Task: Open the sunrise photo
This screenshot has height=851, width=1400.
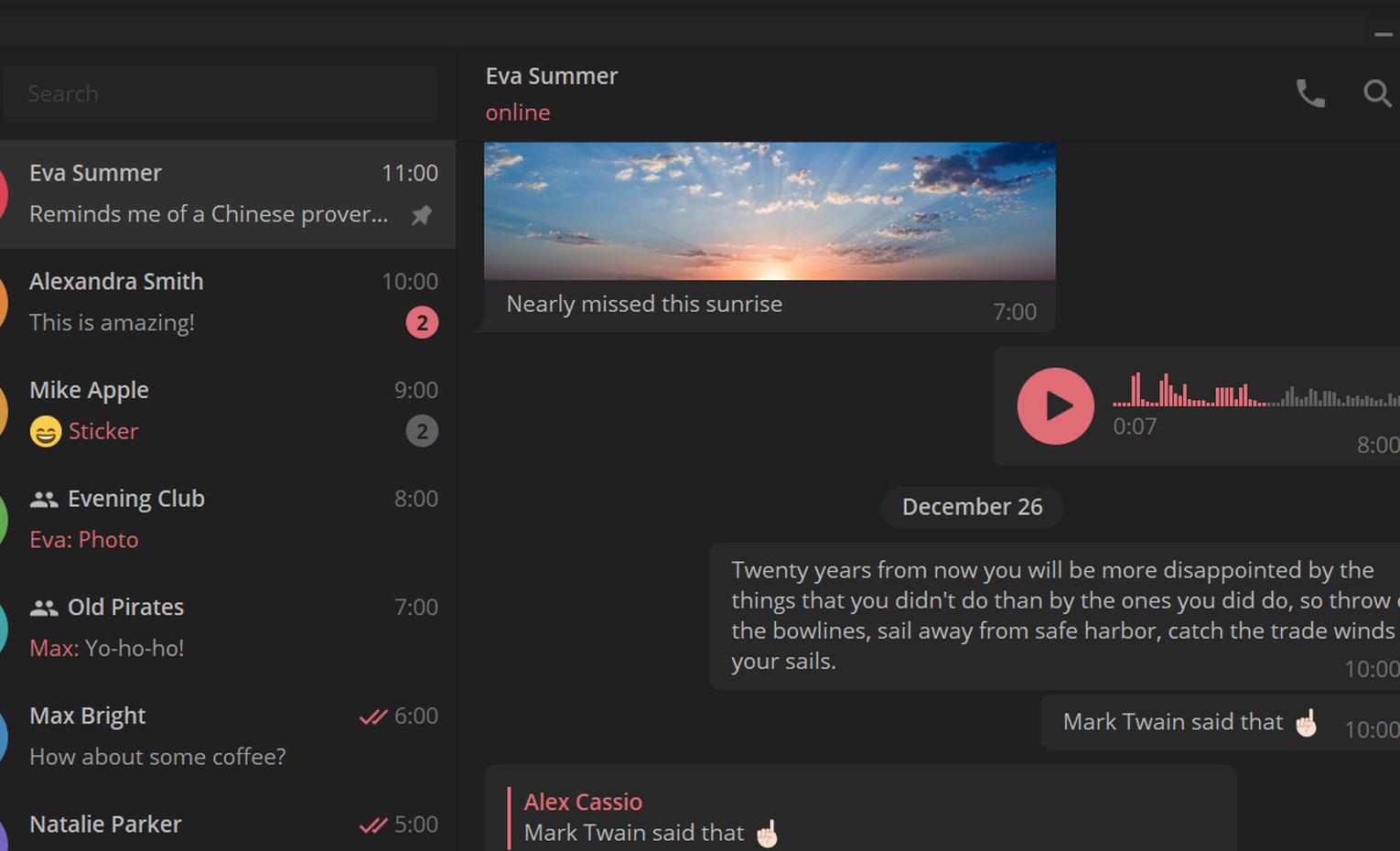Action: [x=769, y=210]
